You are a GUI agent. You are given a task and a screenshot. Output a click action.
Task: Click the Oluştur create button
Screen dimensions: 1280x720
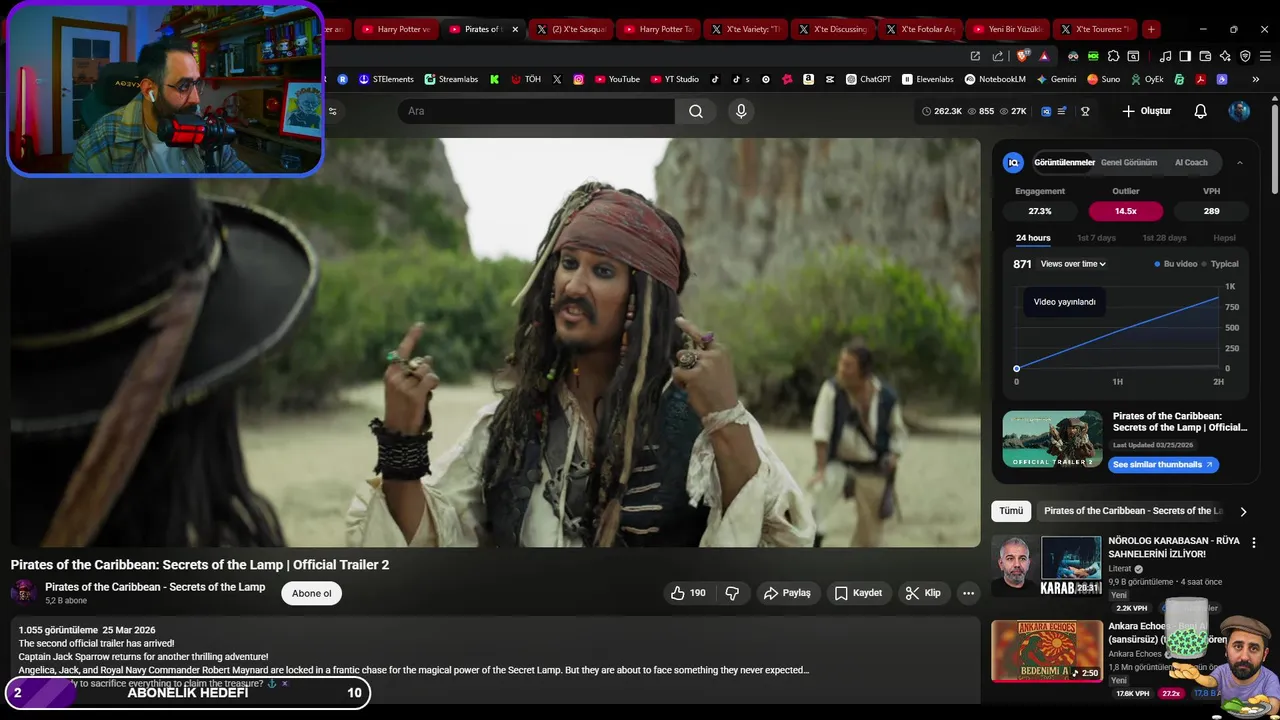pos(1146,111)
